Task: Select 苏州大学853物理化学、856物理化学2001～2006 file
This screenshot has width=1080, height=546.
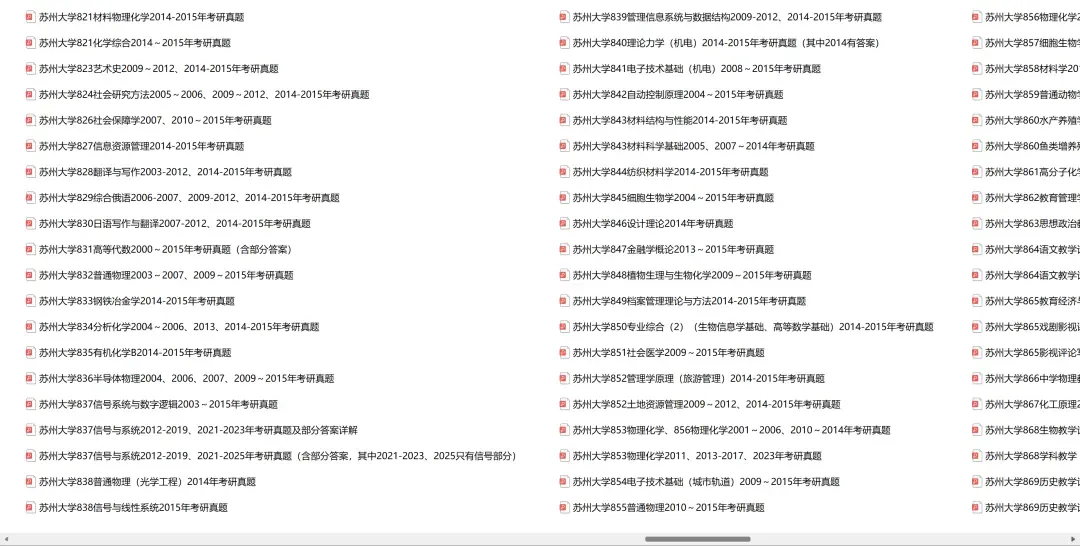Action: pyautogui.click(x=731, y=430)
